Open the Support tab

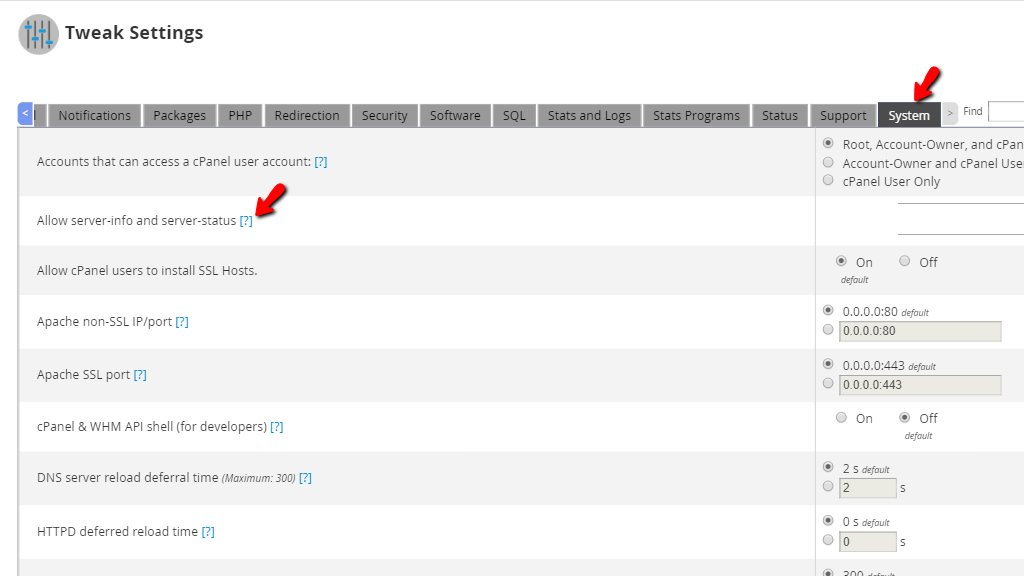[843, 116]
